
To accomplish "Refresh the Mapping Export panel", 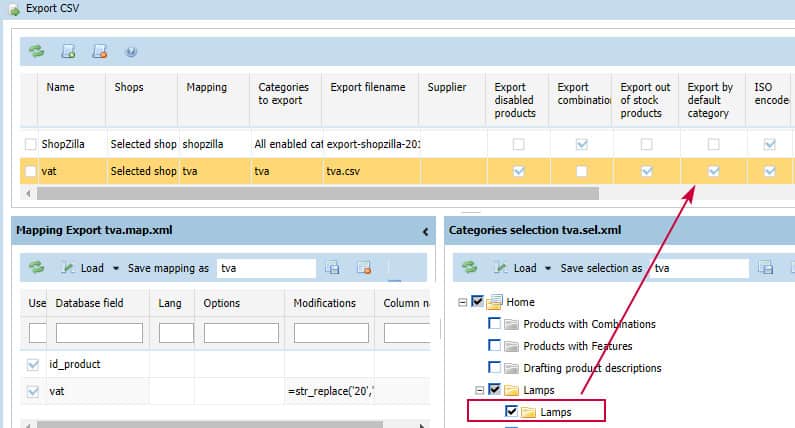I will tap(37, 268).
